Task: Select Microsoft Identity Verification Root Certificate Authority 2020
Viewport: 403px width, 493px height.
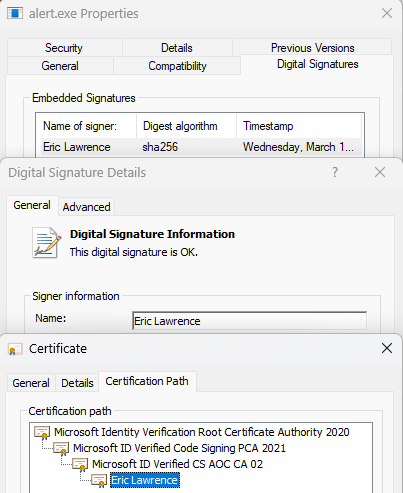Action: pos(202,432)
